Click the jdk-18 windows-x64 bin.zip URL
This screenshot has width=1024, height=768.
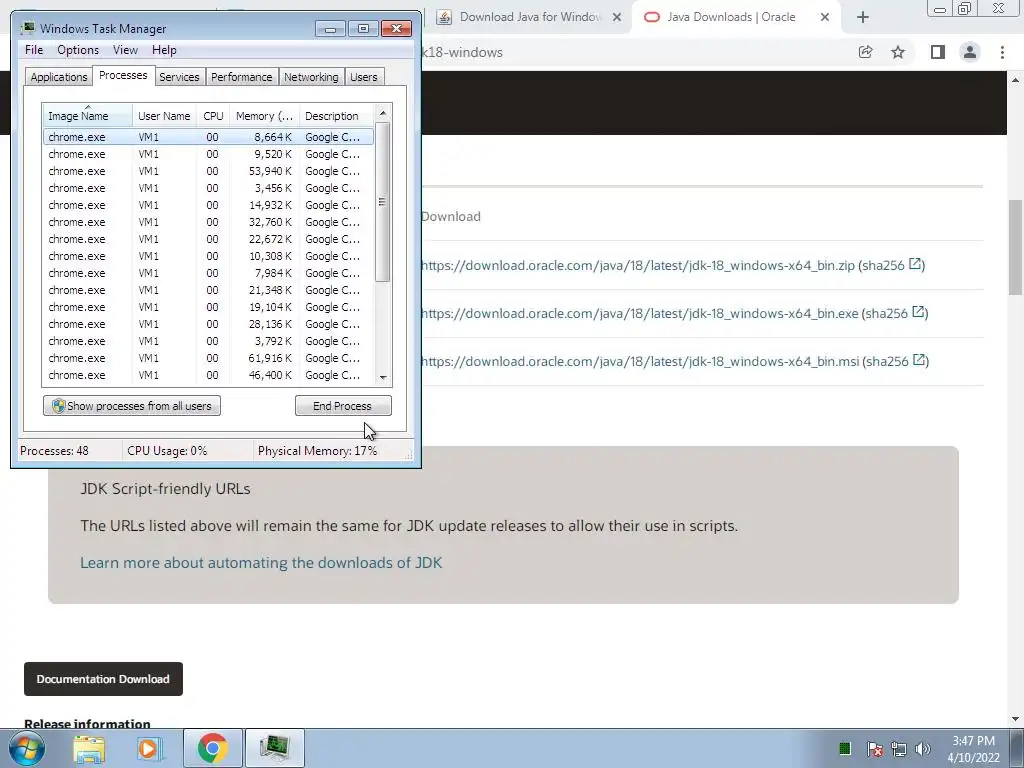637,265
